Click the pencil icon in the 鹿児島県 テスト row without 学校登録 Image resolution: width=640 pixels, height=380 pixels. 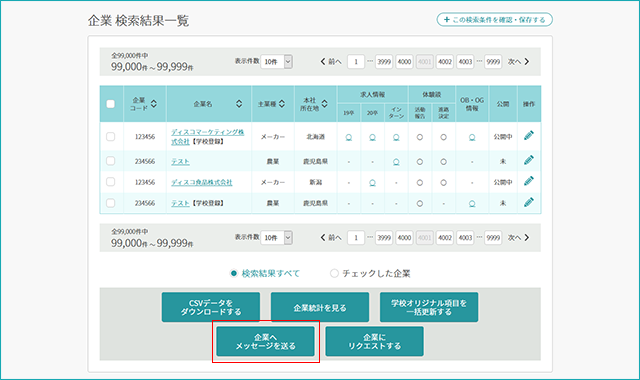[x=529, y=160]
